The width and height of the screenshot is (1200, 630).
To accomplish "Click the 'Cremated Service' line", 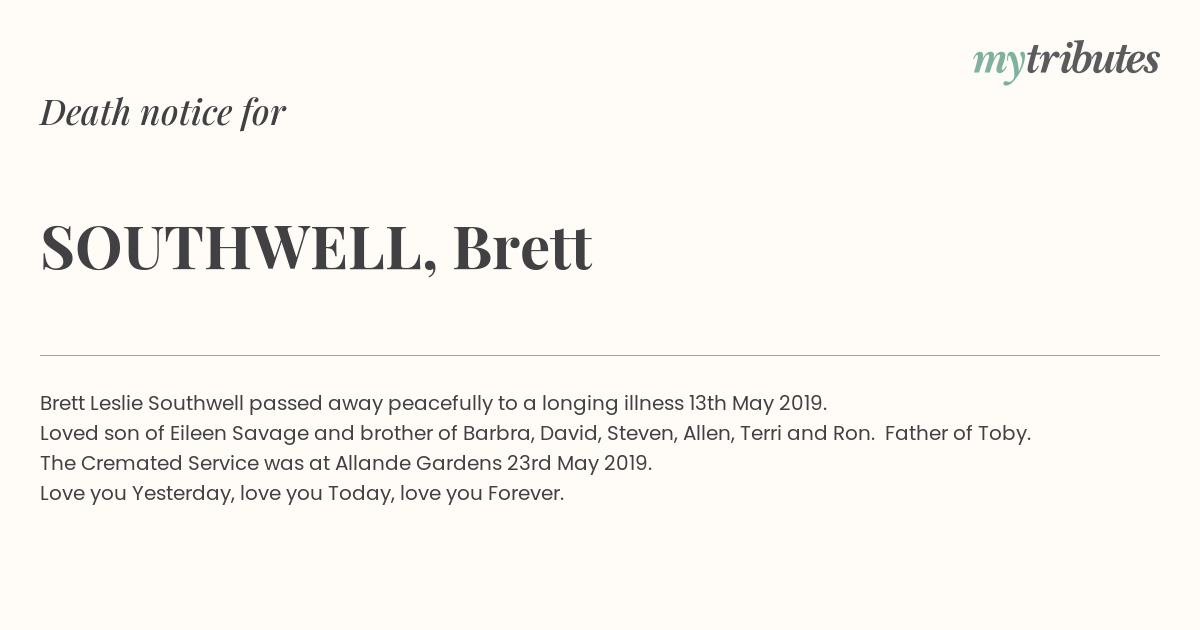I will (346, 464).
